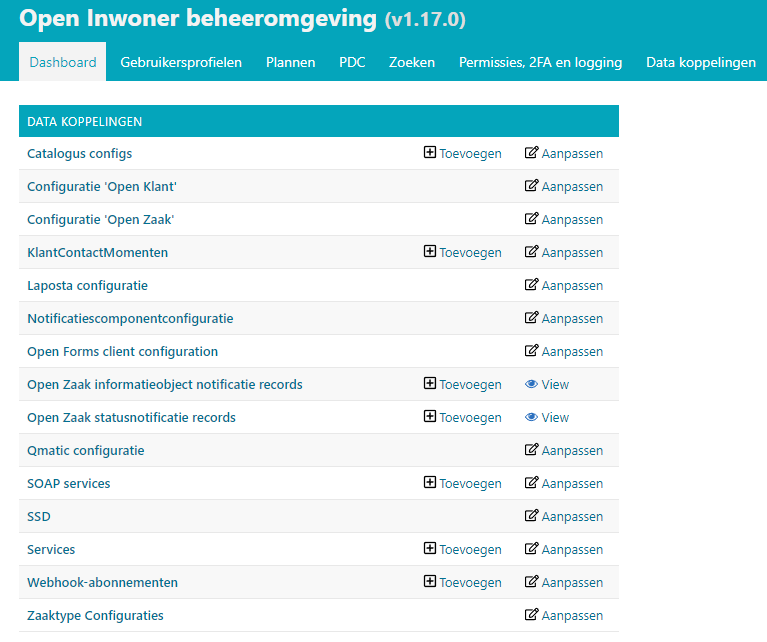Click the Data Koppelingen section header

tap(85, 121)
